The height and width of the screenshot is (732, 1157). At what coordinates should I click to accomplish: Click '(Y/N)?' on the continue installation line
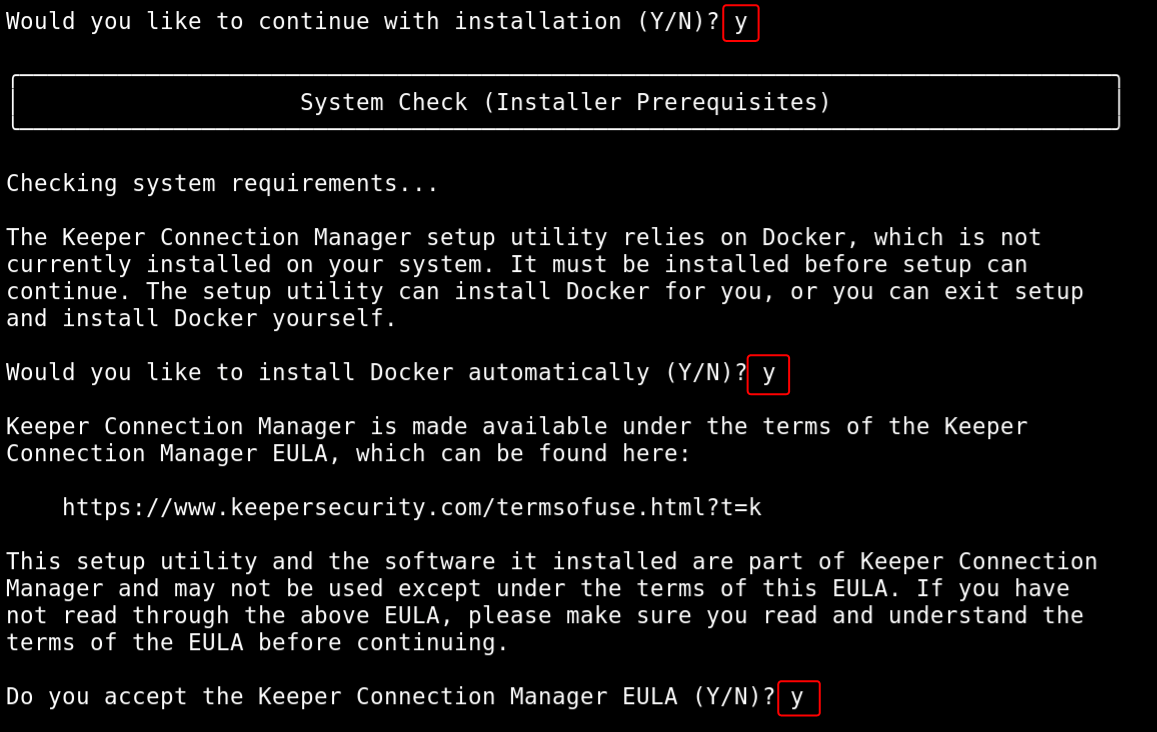pyautogui.click(x=677, y=22)
